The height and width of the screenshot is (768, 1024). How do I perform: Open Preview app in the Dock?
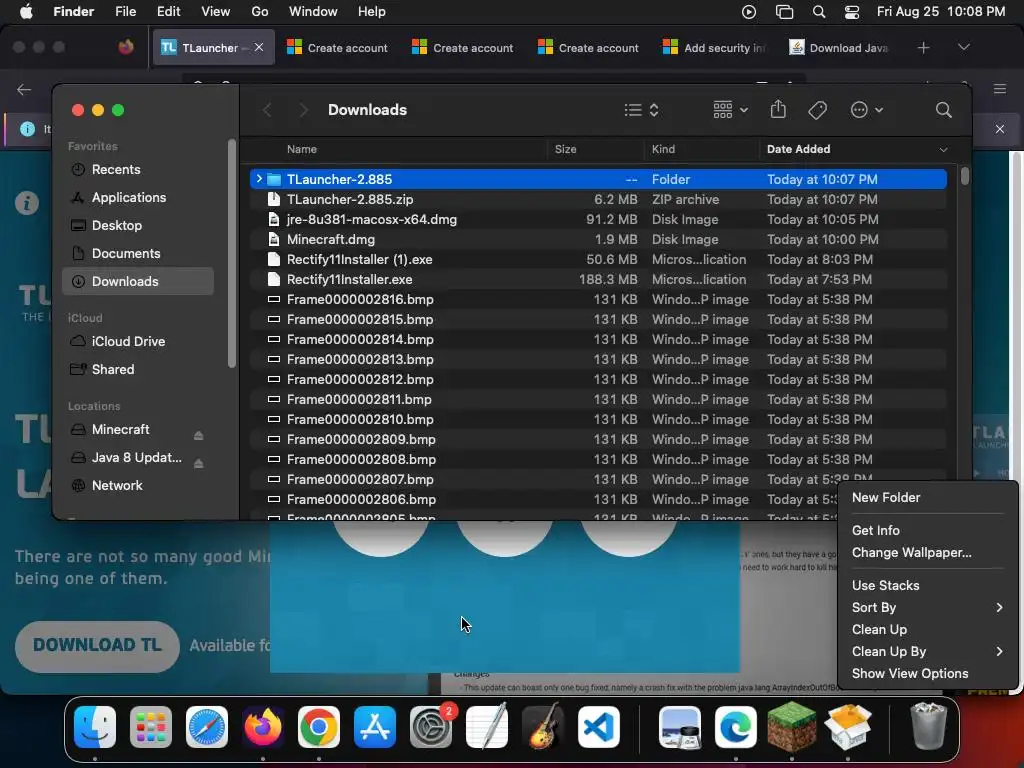pyautogui.click(x=680, y=727)
